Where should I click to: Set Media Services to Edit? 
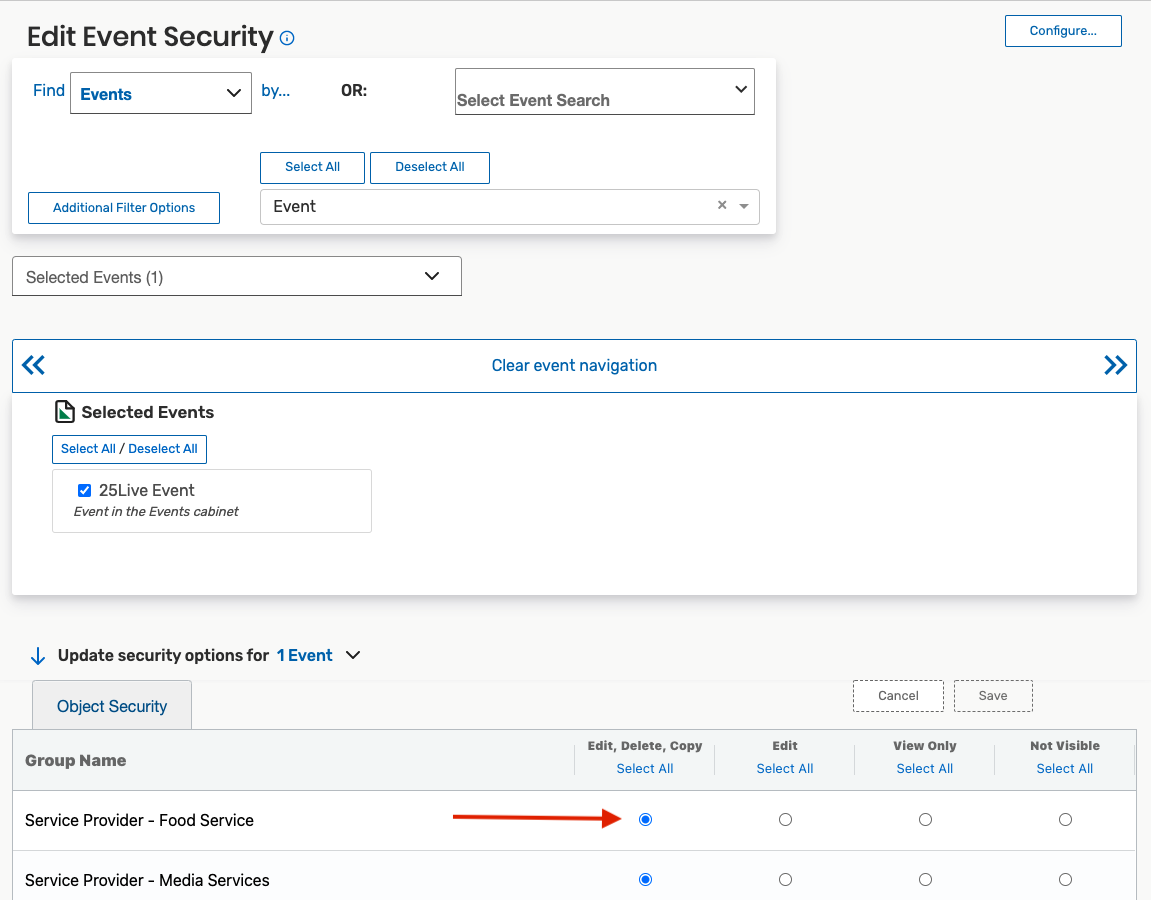pyautogui.click(x=785, y=880)
